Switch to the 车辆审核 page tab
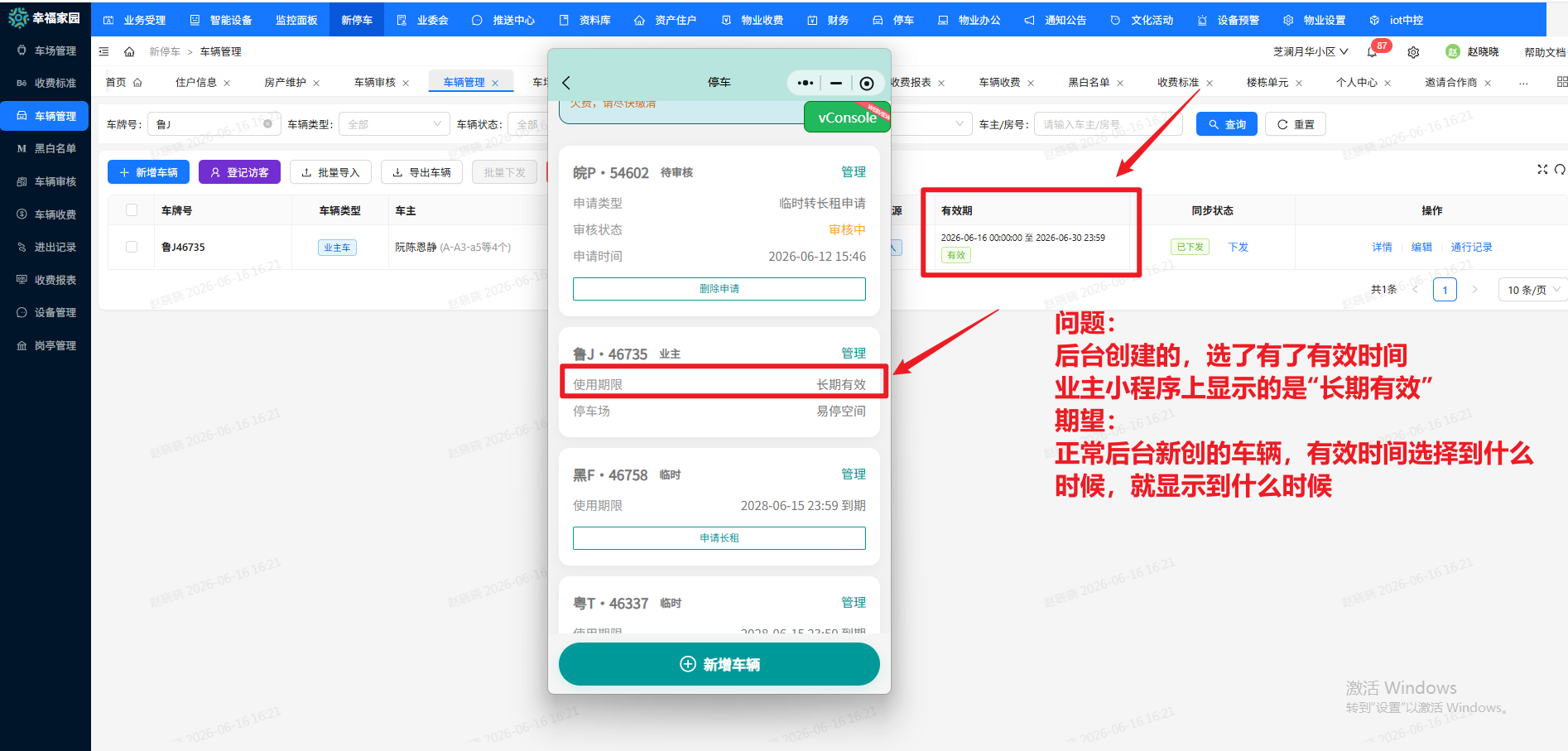Viewport: 1568px width, 751px height. tap(374, 83)
